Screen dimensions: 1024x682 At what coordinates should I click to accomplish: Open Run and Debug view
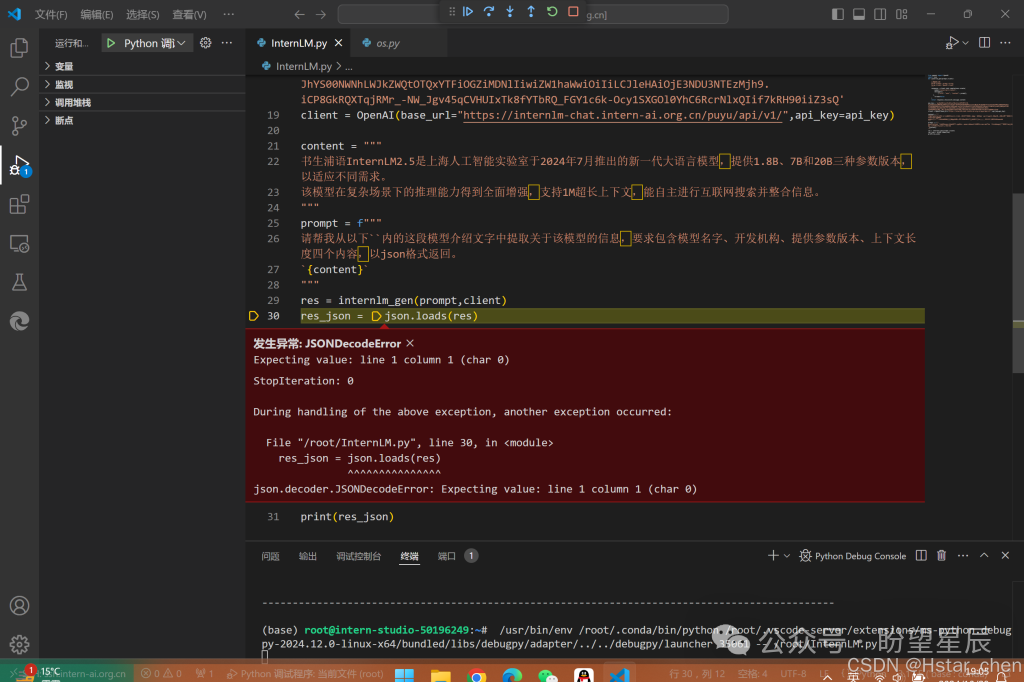coord(20,165)
